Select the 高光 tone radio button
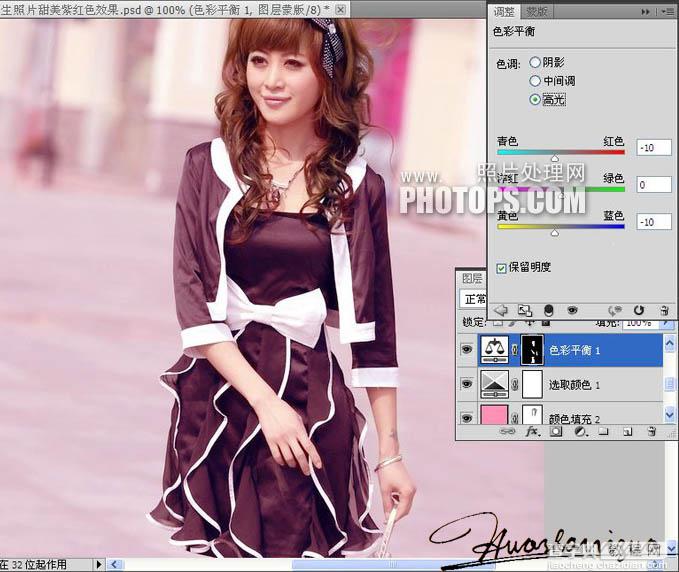679x572 pixels. click(535, 100)
